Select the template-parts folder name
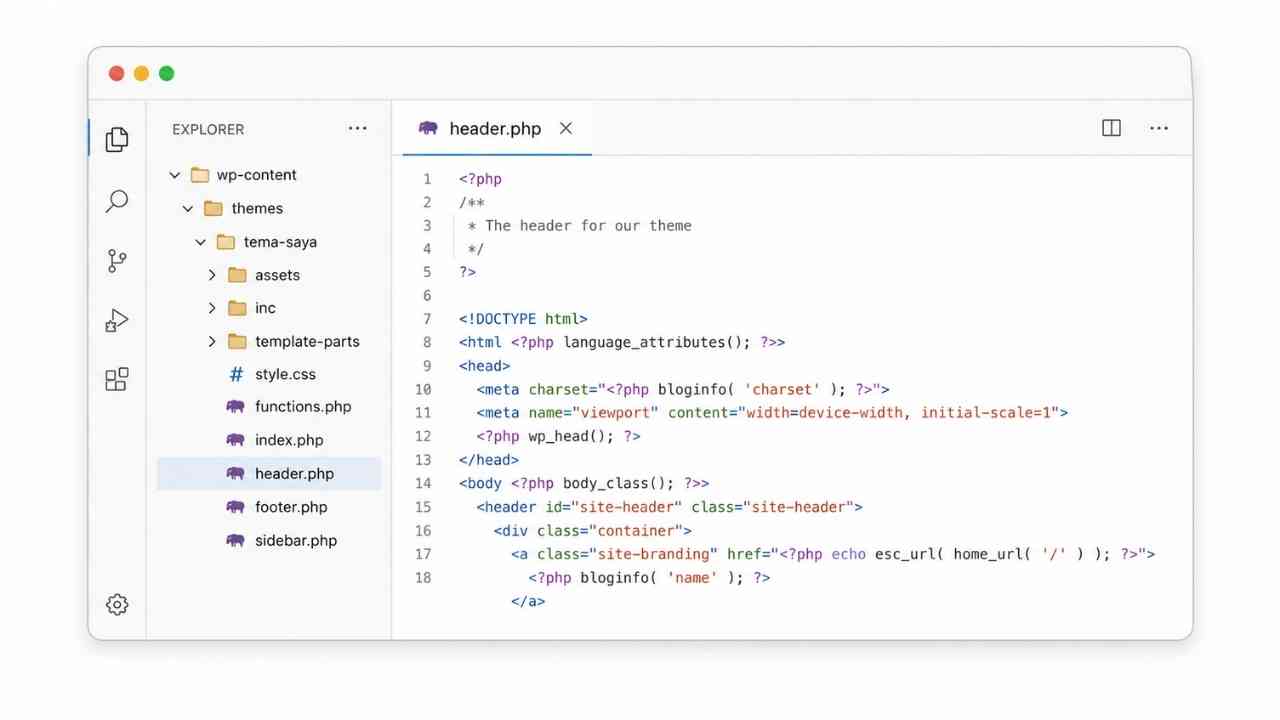Viewport: 1280px width, 720px height. [x=307, y=341]
